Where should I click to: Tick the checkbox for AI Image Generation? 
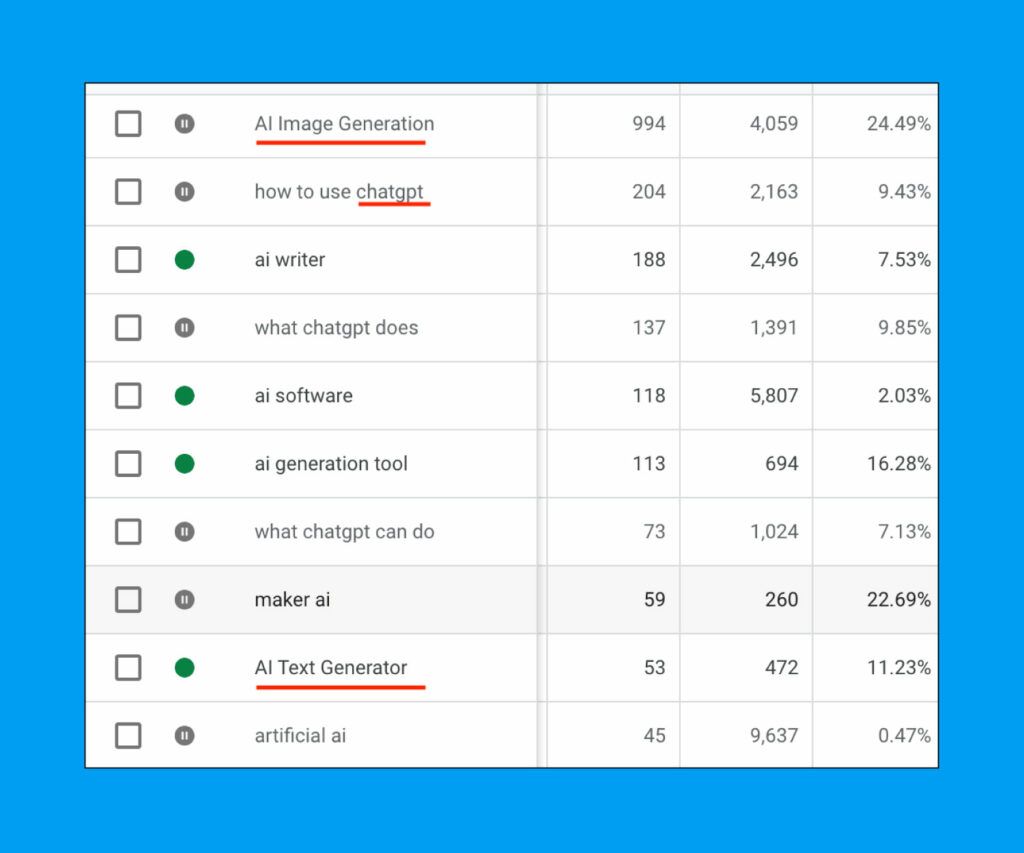(x=128, y=123)
